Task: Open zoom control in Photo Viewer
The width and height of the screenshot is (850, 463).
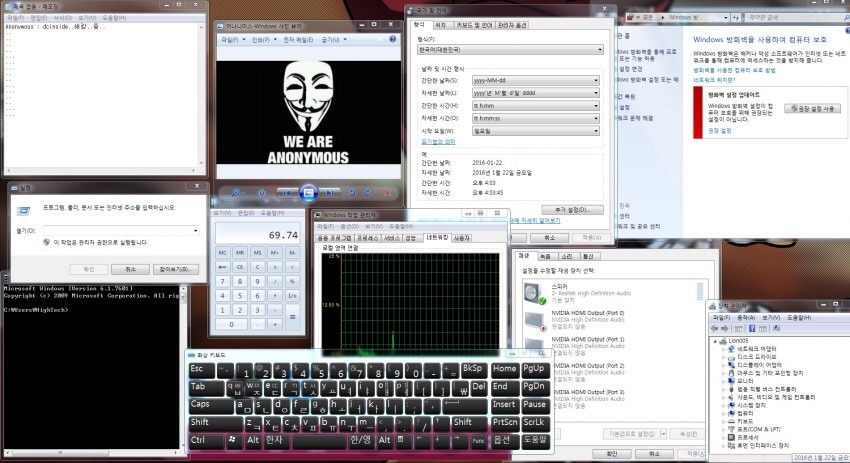Action: tap(236, 193)
